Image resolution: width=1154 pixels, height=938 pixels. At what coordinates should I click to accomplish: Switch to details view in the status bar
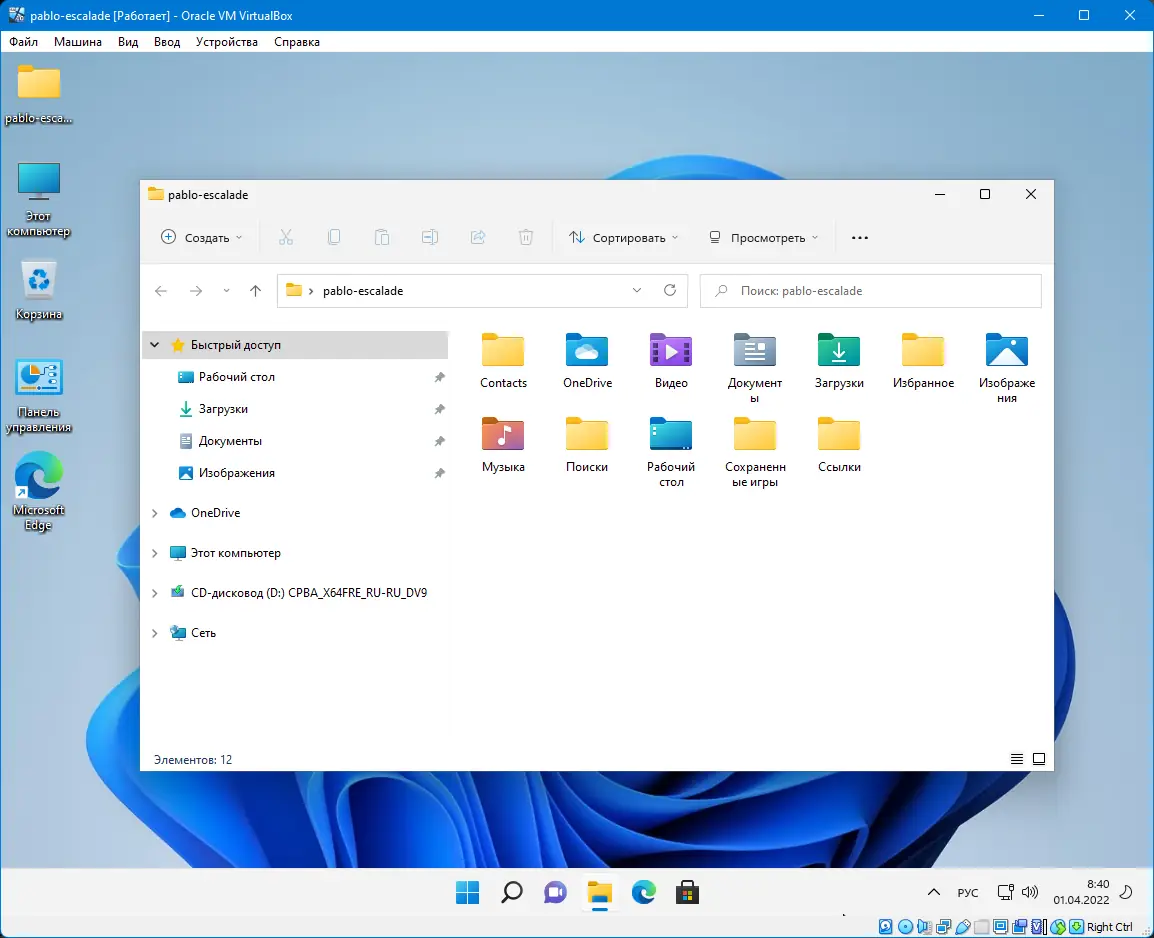[x=1018, y=759]
